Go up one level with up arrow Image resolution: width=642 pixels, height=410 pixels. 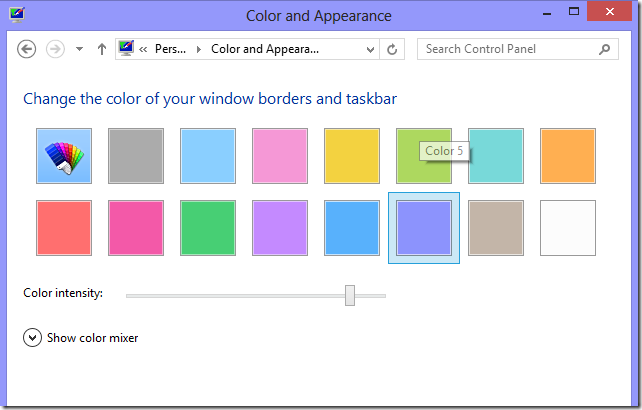tap(102, 49)
